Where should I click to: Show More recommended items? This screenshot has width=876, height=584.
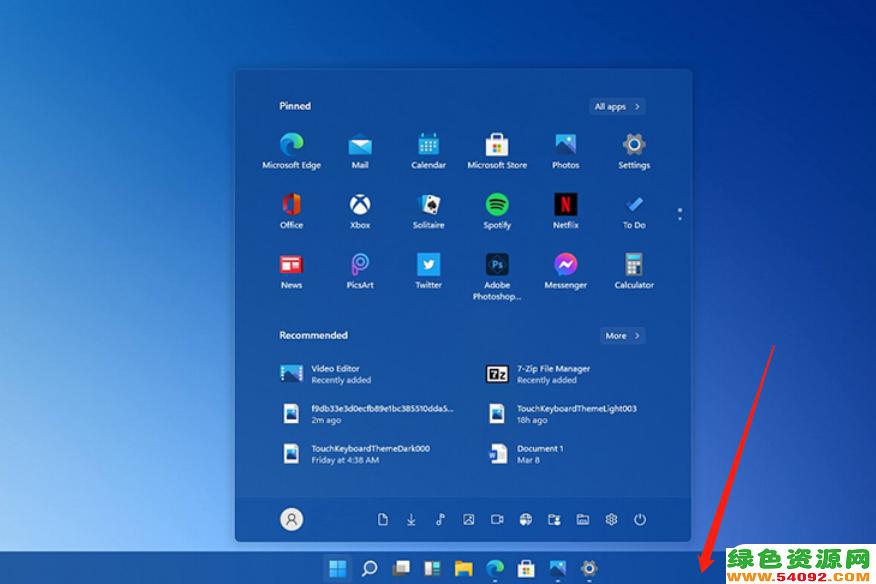point(622,336)
